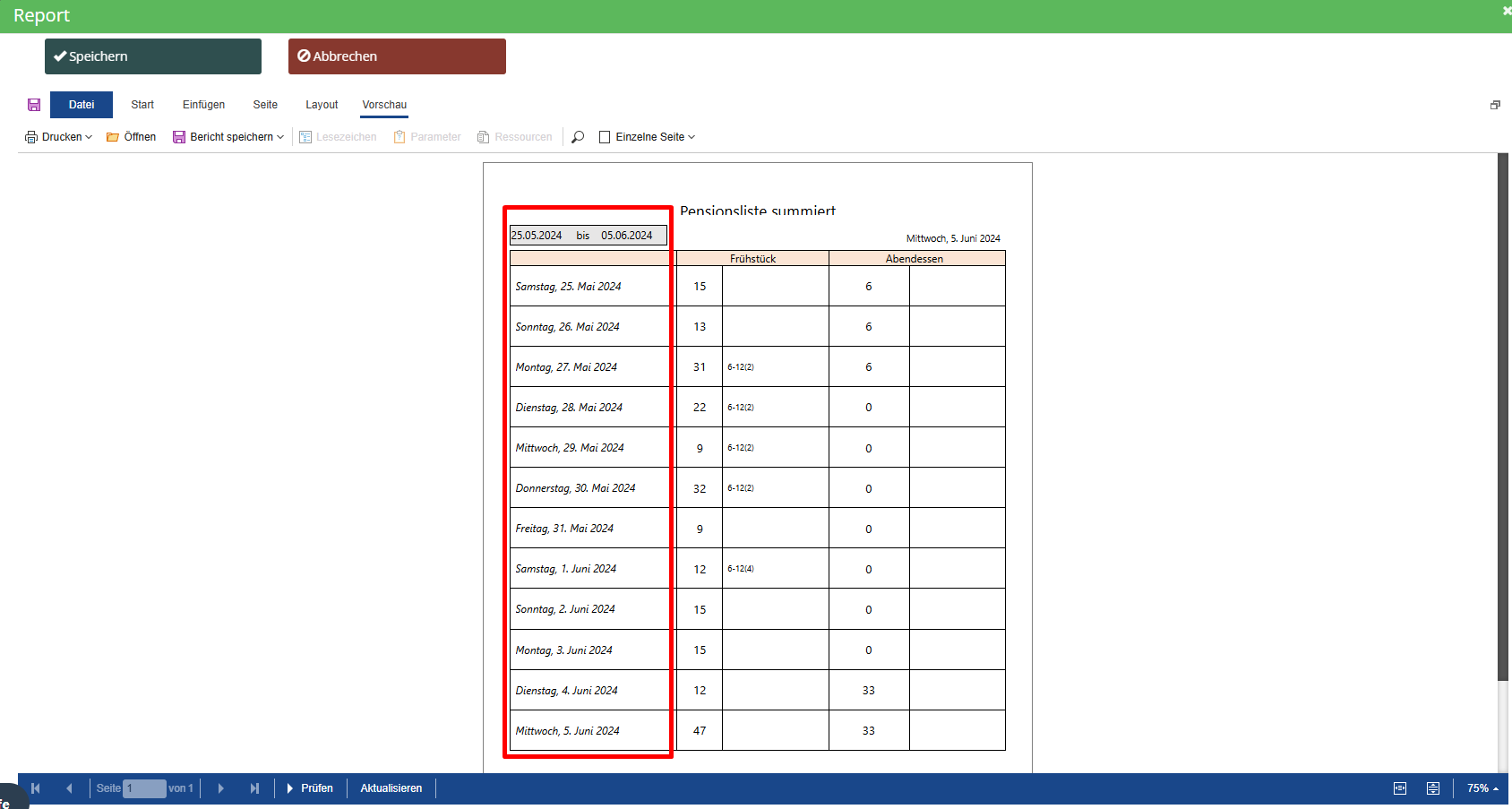Open the 75% zoom dropdown

click(1482, 788)
